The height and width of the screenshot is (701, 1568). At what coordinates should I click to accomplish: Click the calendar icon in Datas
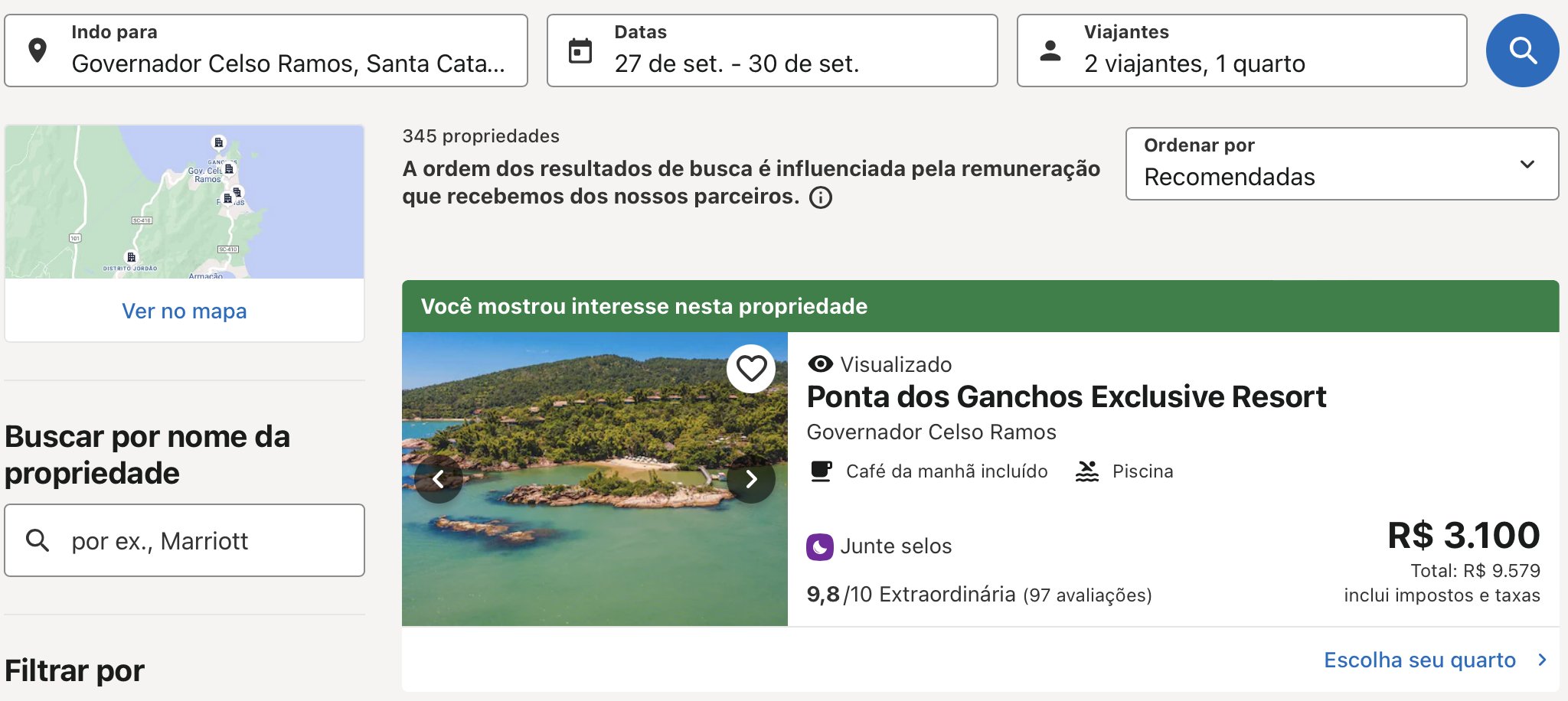click(x=580, y=51)
